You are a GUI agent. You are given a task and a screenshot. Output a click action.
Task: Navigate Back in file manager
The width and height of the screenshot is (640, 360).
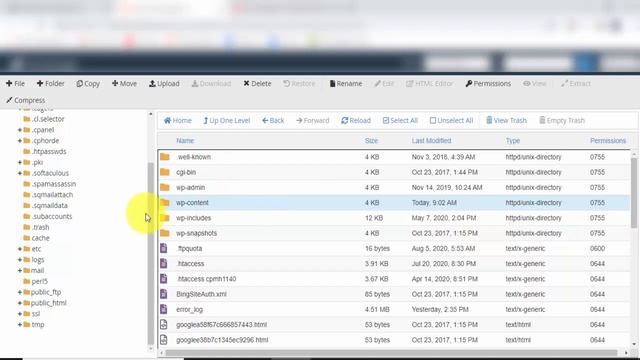click(x=273, y=120)
